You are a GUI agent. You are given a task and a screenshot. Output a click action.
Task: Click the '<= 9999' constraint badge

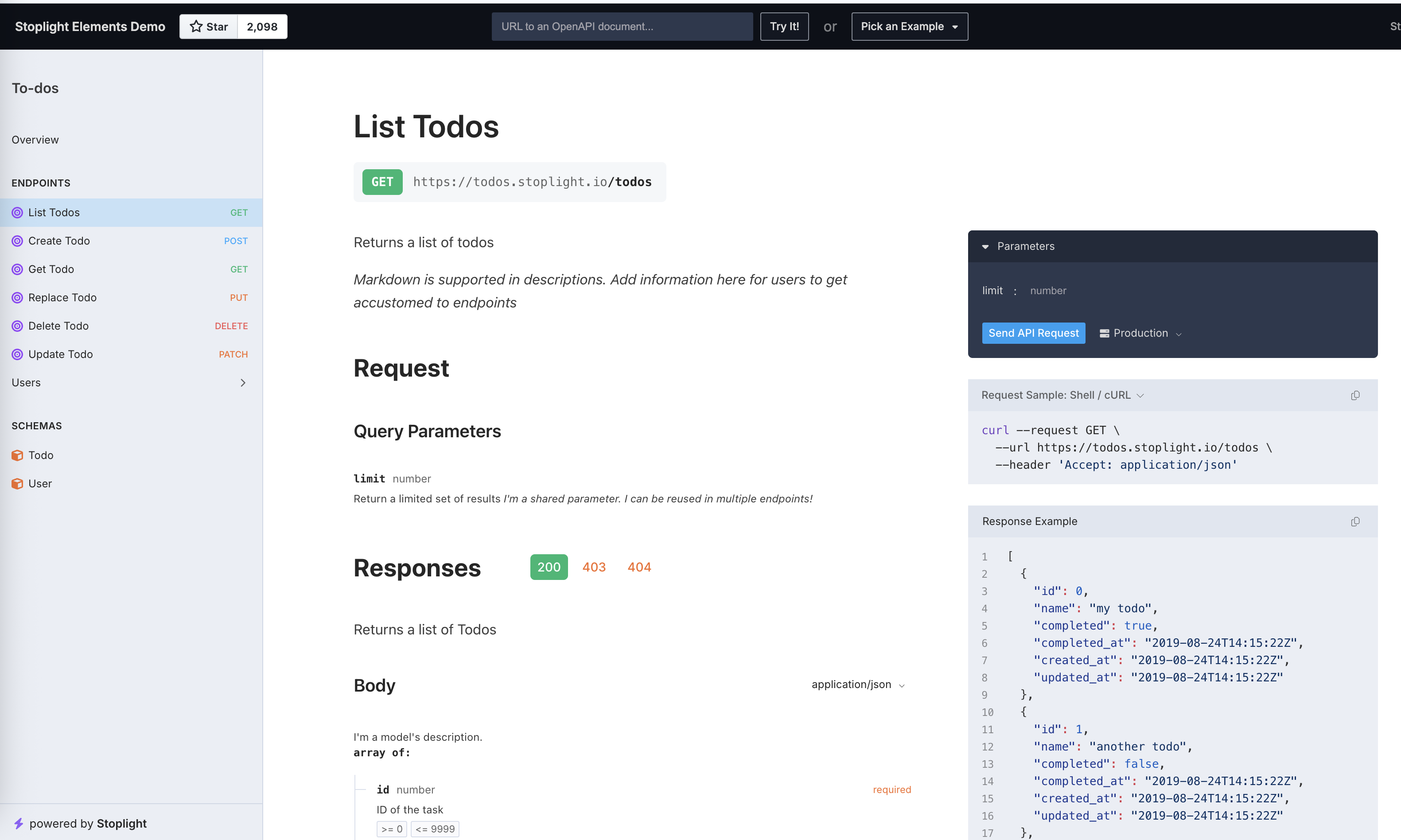click(x=435, y=829)
